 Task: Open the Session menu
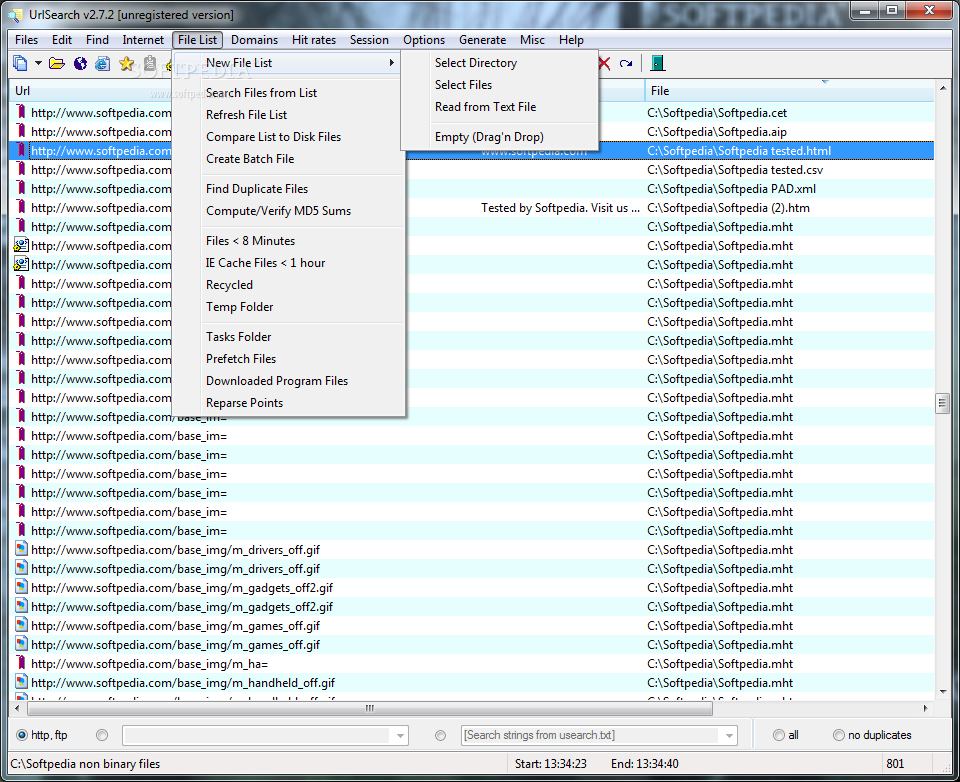point(369,40)
